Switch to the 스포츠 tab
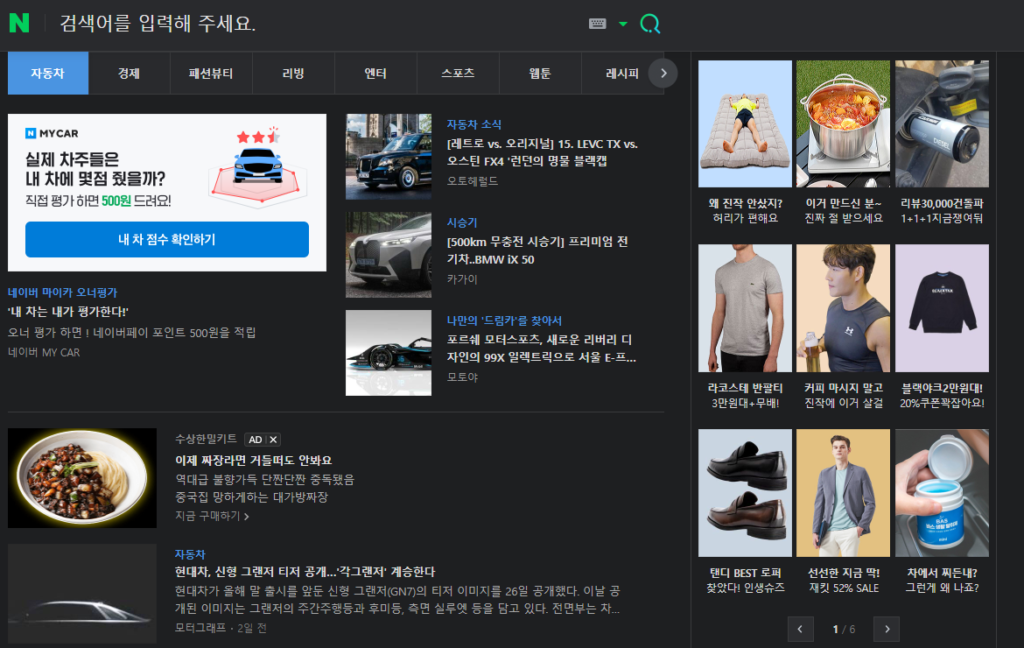Image resolution: width=1024 pixels, height=648 pixels. point(458,73)
